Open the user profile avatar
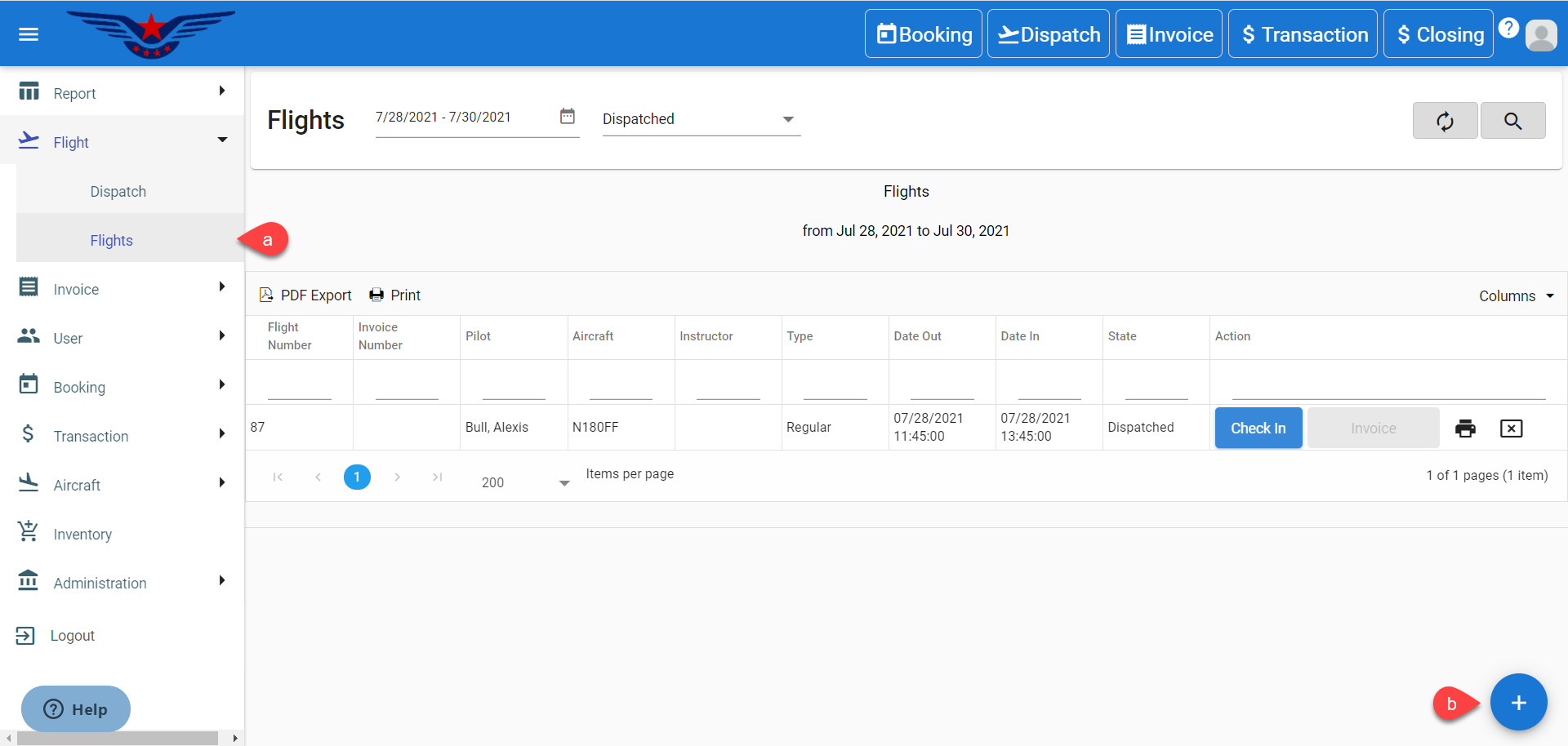The width and height of the screenshot is (1568, 746). click(1541, 36)
